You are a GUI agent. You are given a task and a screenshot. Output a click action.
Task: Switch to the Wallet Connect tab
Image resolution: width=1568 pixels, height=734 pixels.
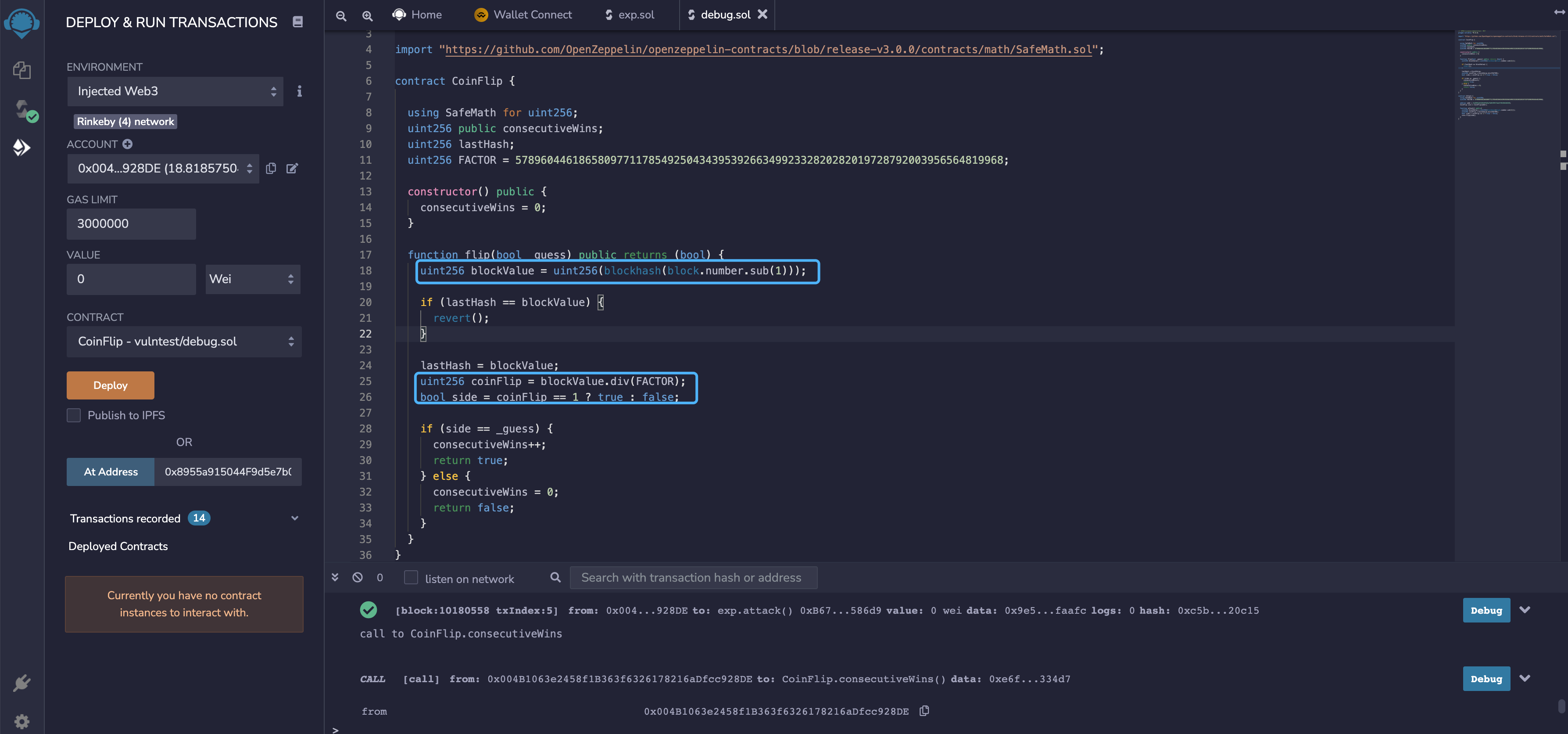click(x=523, y=14)
